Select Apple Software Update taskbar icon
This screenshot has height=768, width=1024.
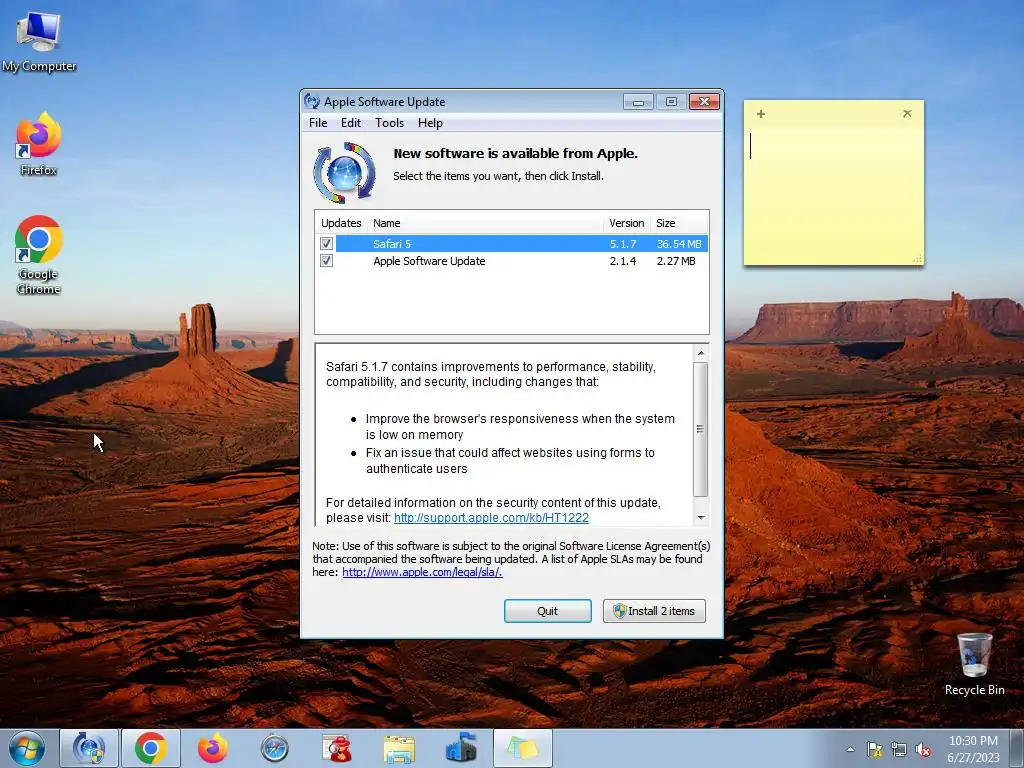(x=89, y=748)
